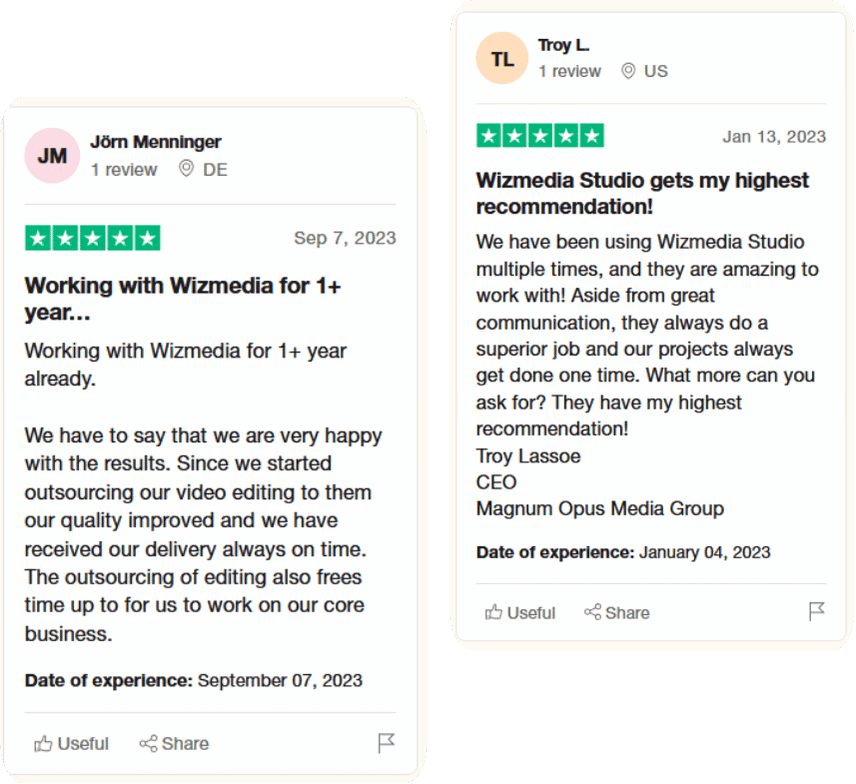Click the Jan 13, 2023 review date
Viewport: 856px width, 784px height.
pyautogui.click(x=774, y=136)
